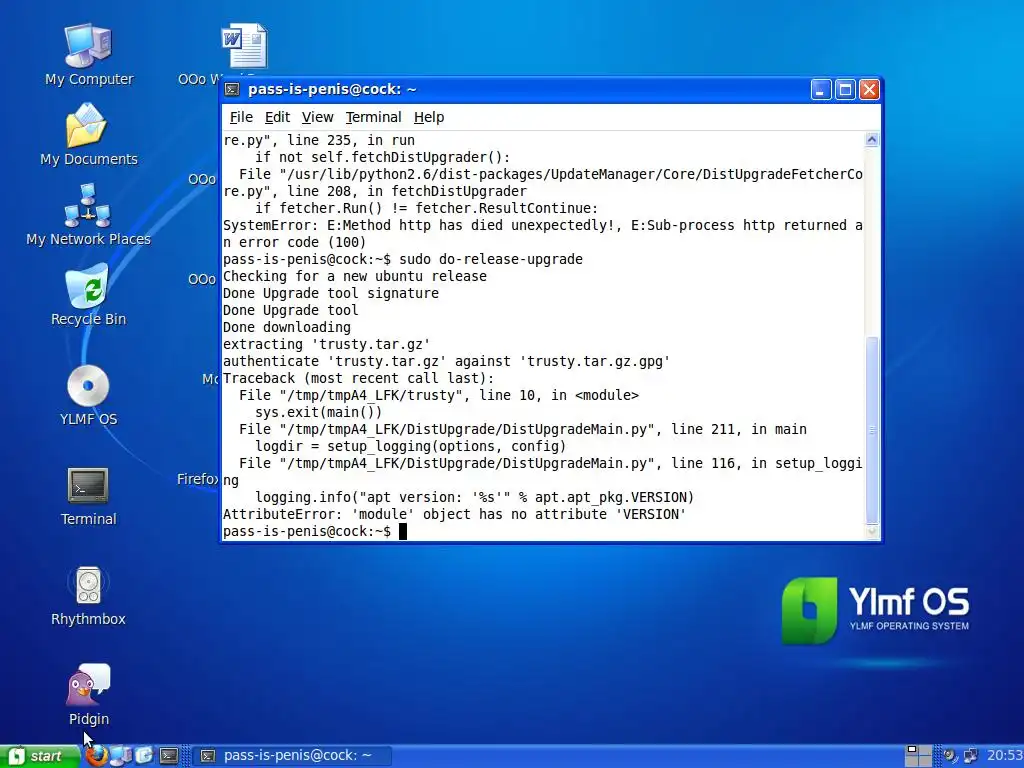Click the volume tray icon

point(949,756)
